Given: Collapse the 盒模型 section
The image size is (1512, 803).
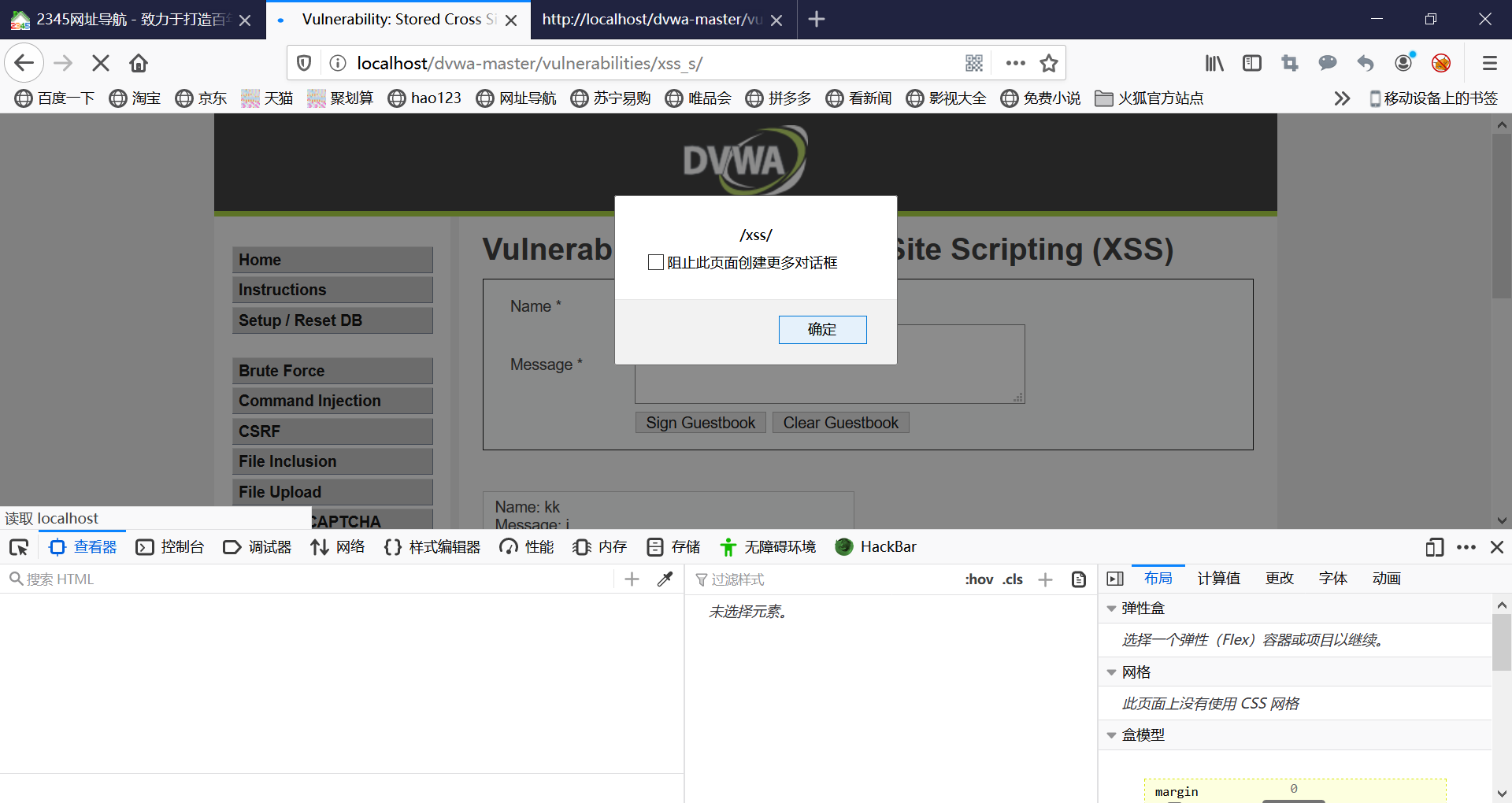Looking at the screenshot, I should point(1111,735).
